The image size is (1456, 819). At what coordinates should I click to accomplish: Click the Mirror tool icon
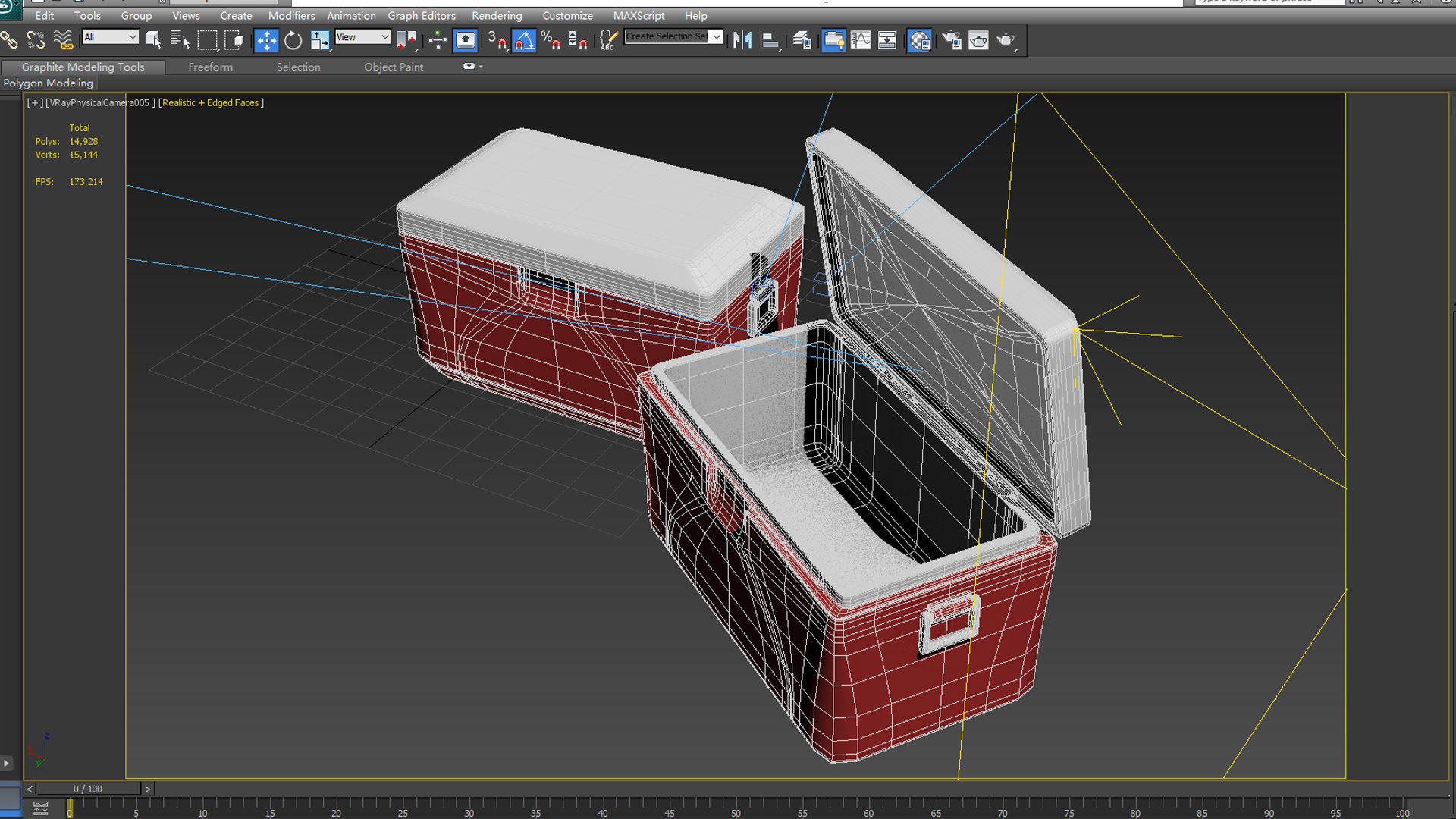click(x=742, y=40)
